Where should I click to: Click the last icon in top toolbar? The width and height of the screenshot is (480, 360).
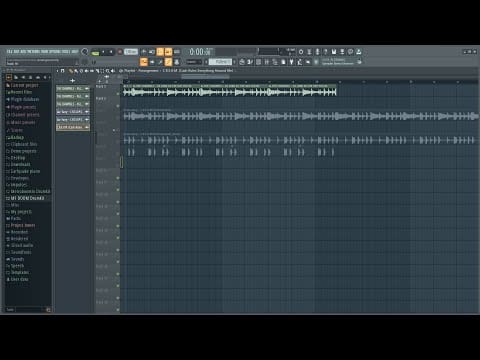(359, 52)
